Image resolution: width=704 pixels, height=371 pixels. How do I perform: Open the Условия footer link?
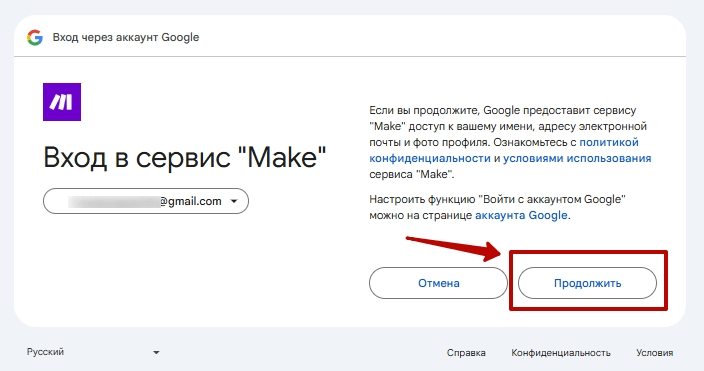(x=655, y=353)
